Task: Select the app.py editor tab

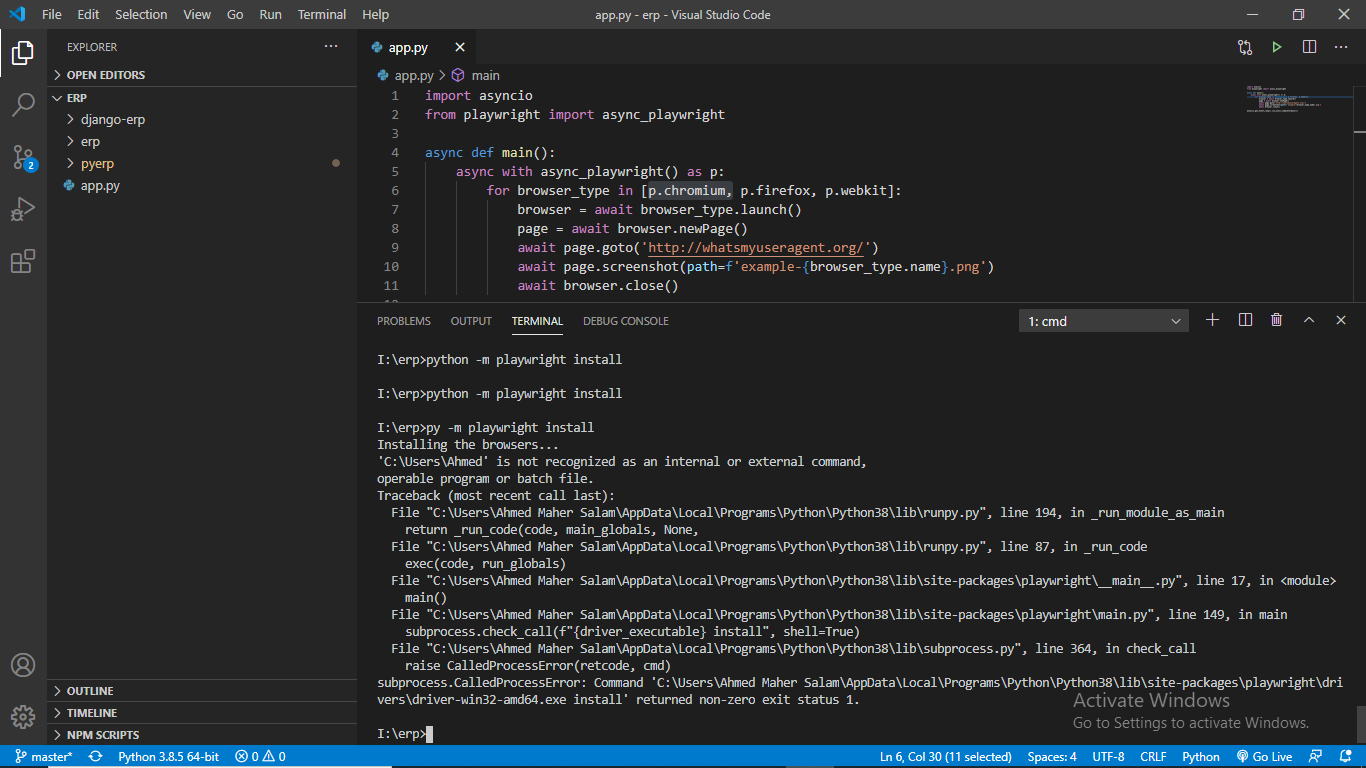Action: tap(416, 47)
